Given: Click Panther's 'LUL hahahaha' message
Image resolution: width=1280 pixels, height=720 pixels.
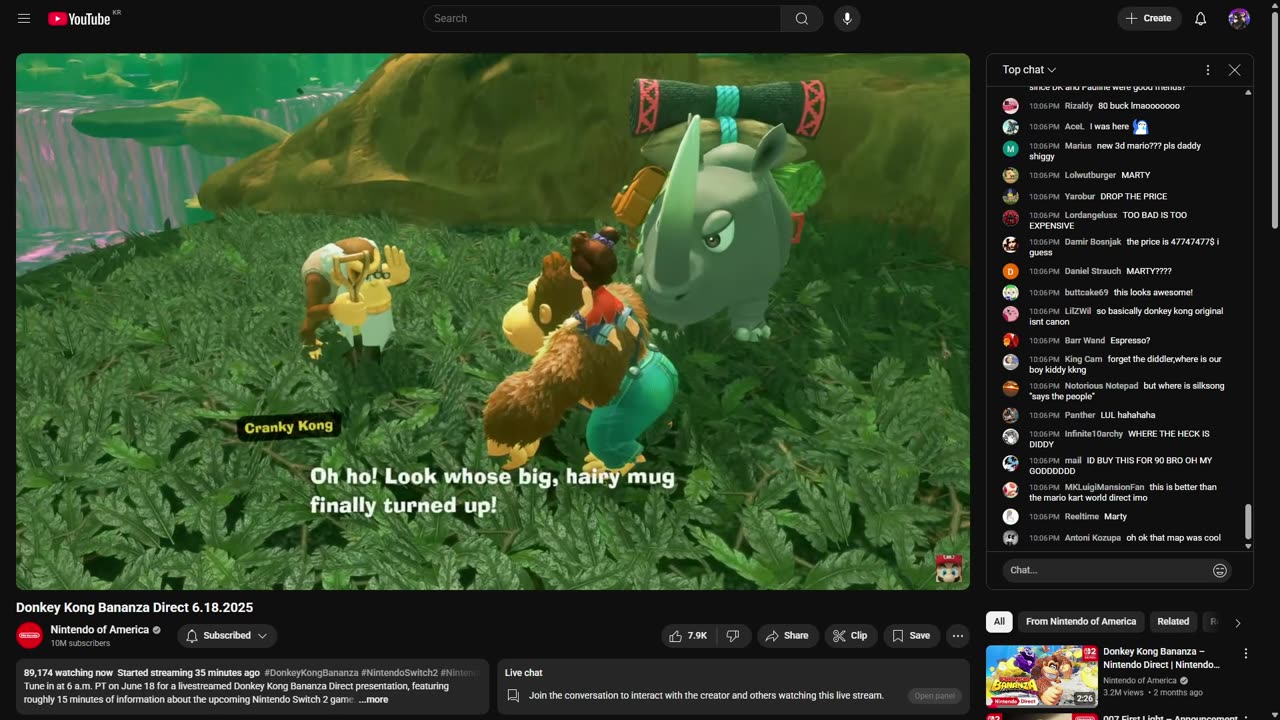Looking at the screenshot, I should pos(1128,415).
